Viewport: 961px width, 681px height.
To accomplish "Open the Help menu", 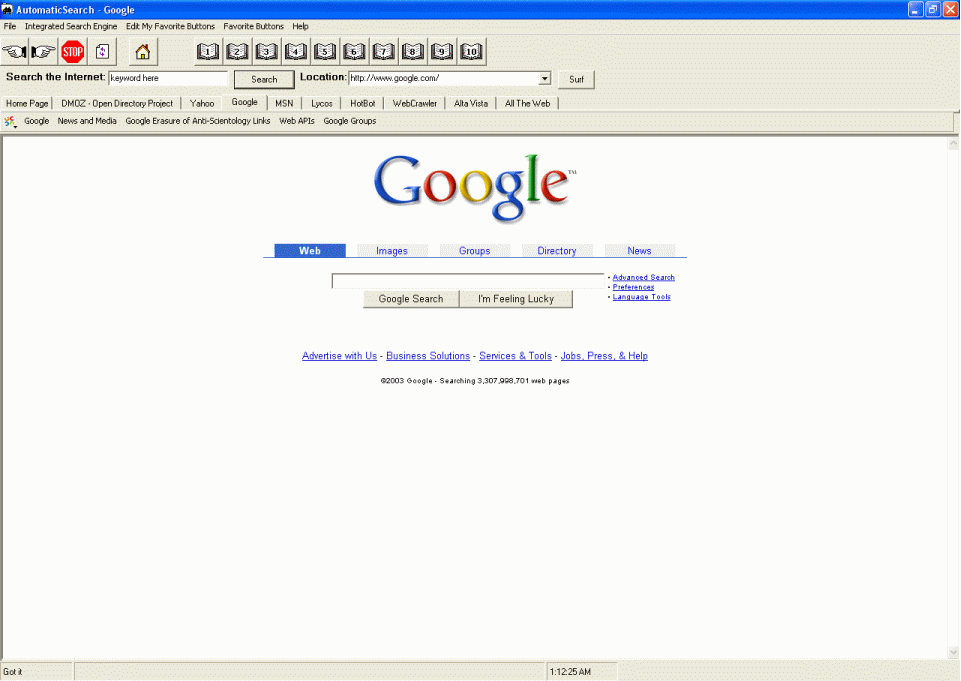I will pyautogui.click(x=300, y=26).
